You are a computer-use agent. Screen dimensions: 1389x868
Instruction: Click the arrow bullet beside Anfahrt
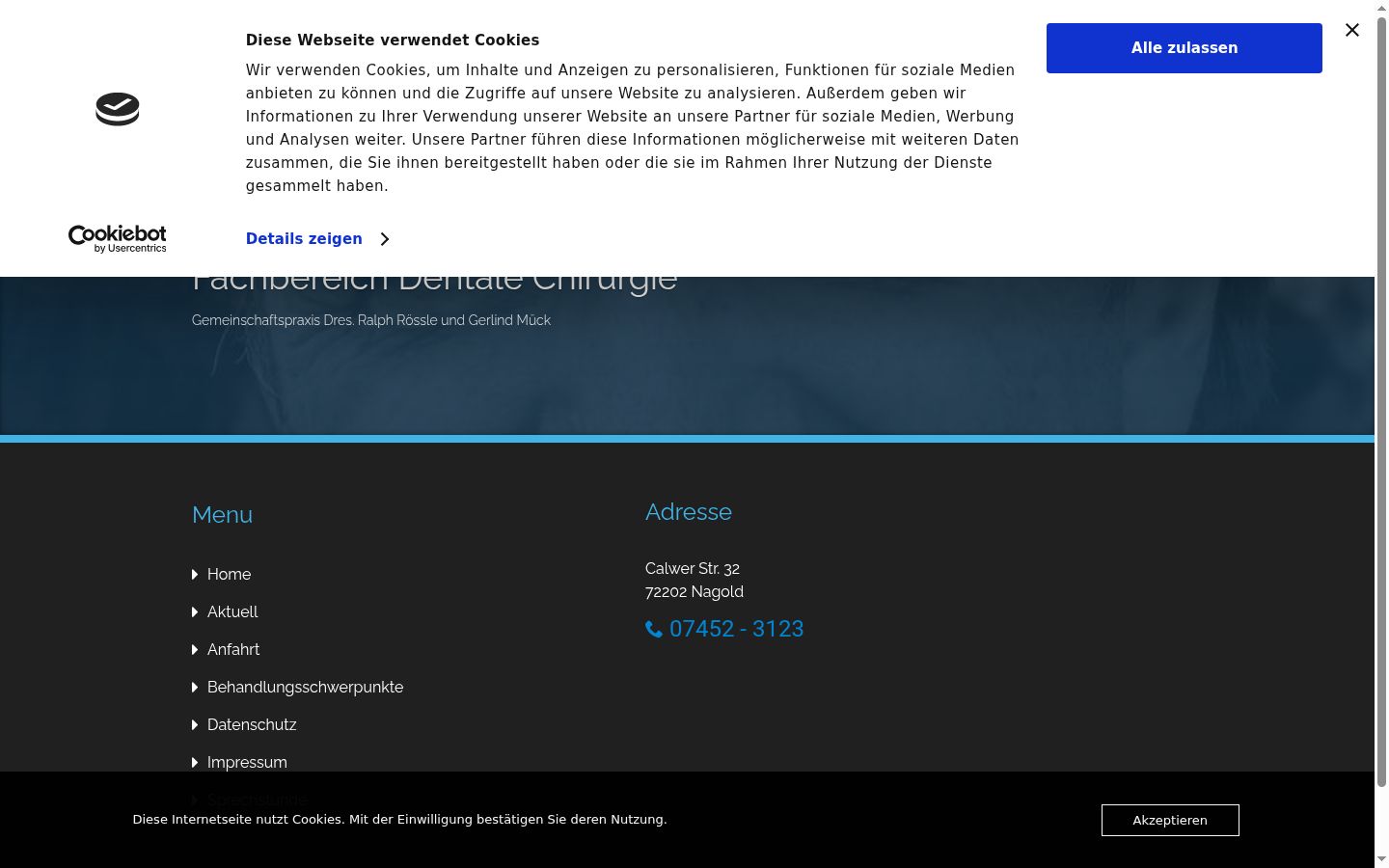point(195,650)
